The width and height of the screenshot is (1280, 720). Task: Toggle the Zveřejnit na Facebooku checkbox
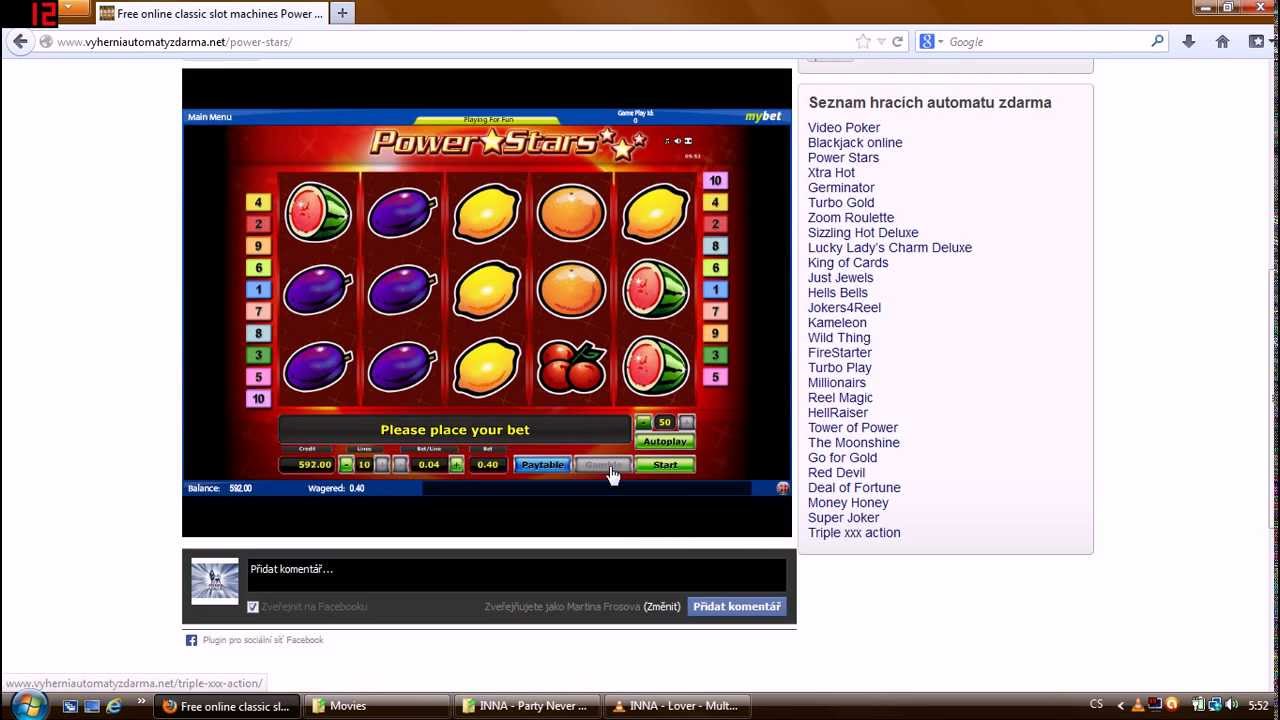253,607
